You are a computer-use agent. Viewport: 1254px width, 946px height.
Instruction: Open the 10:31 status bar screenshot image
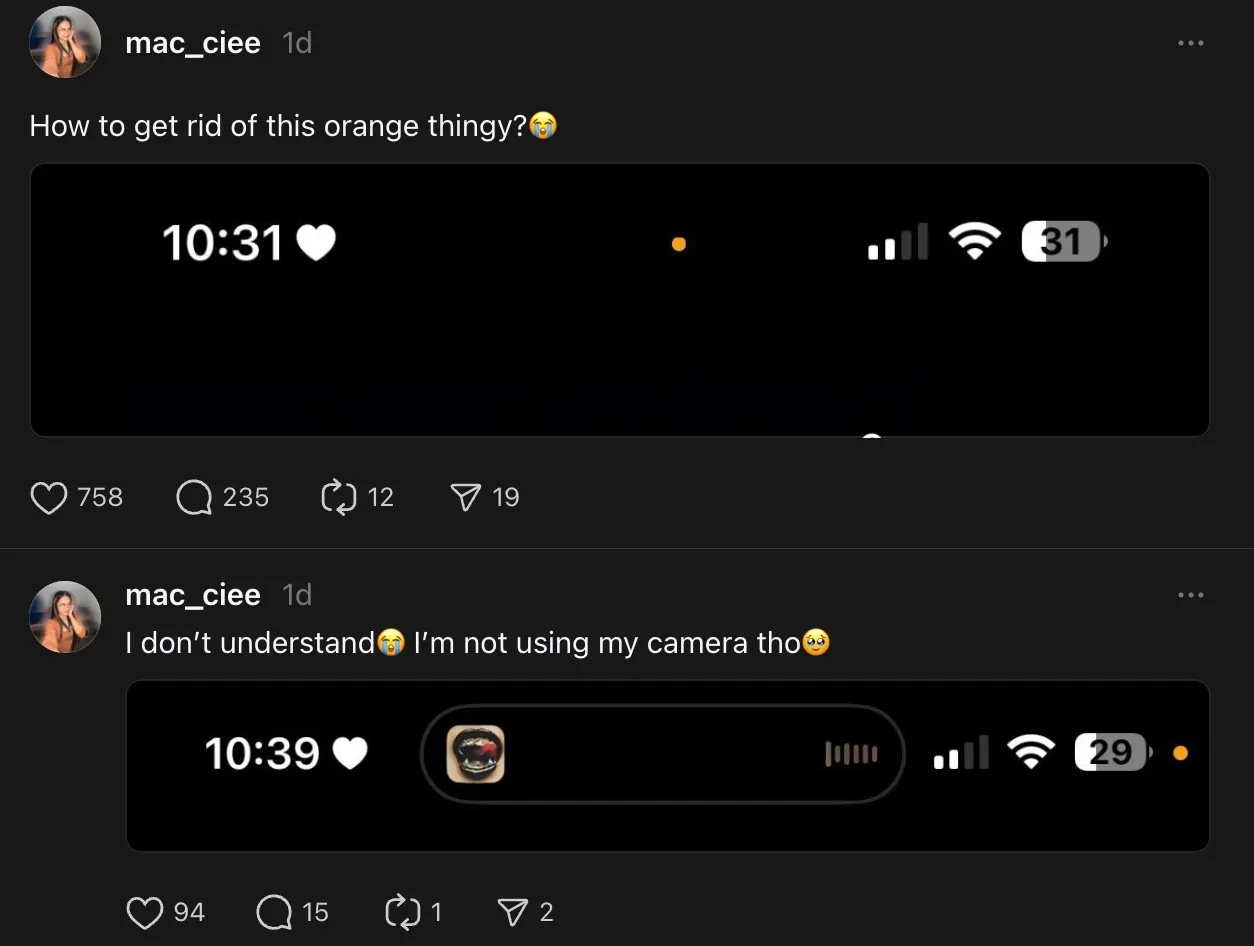coord(619,300)
